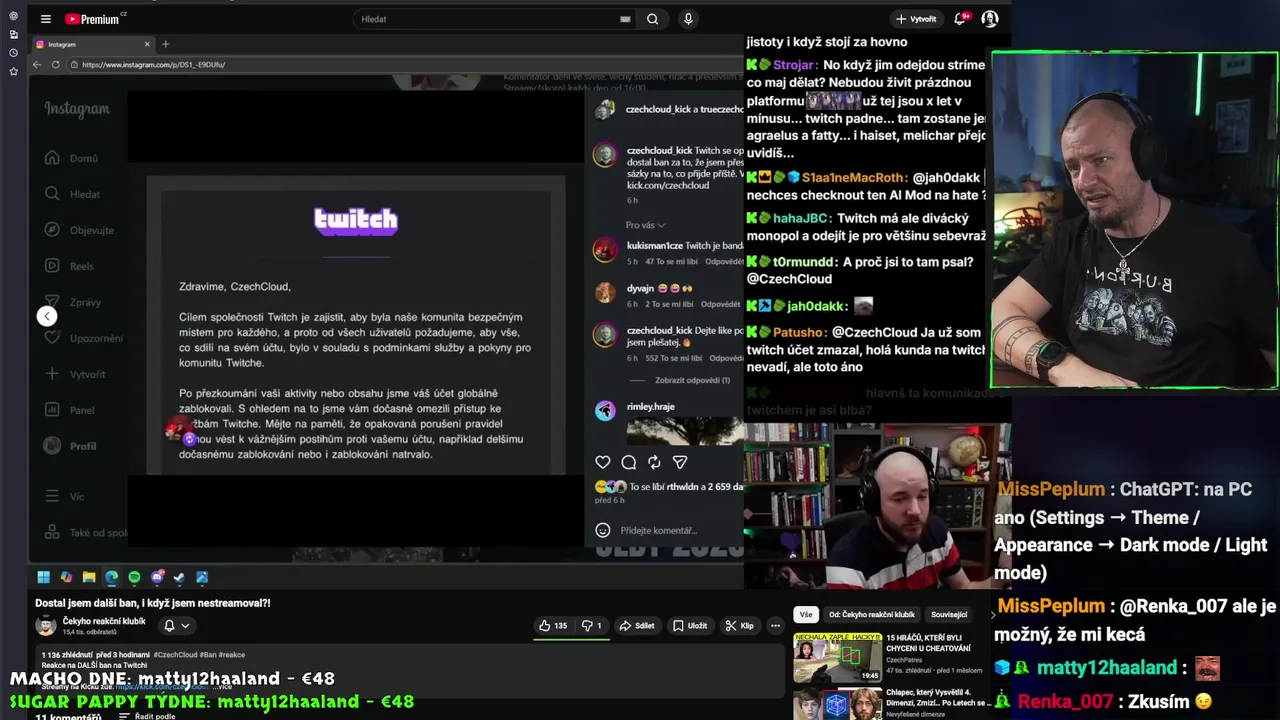
Task: Open Čekyho reakční klubík channel name
Action: 103,621
